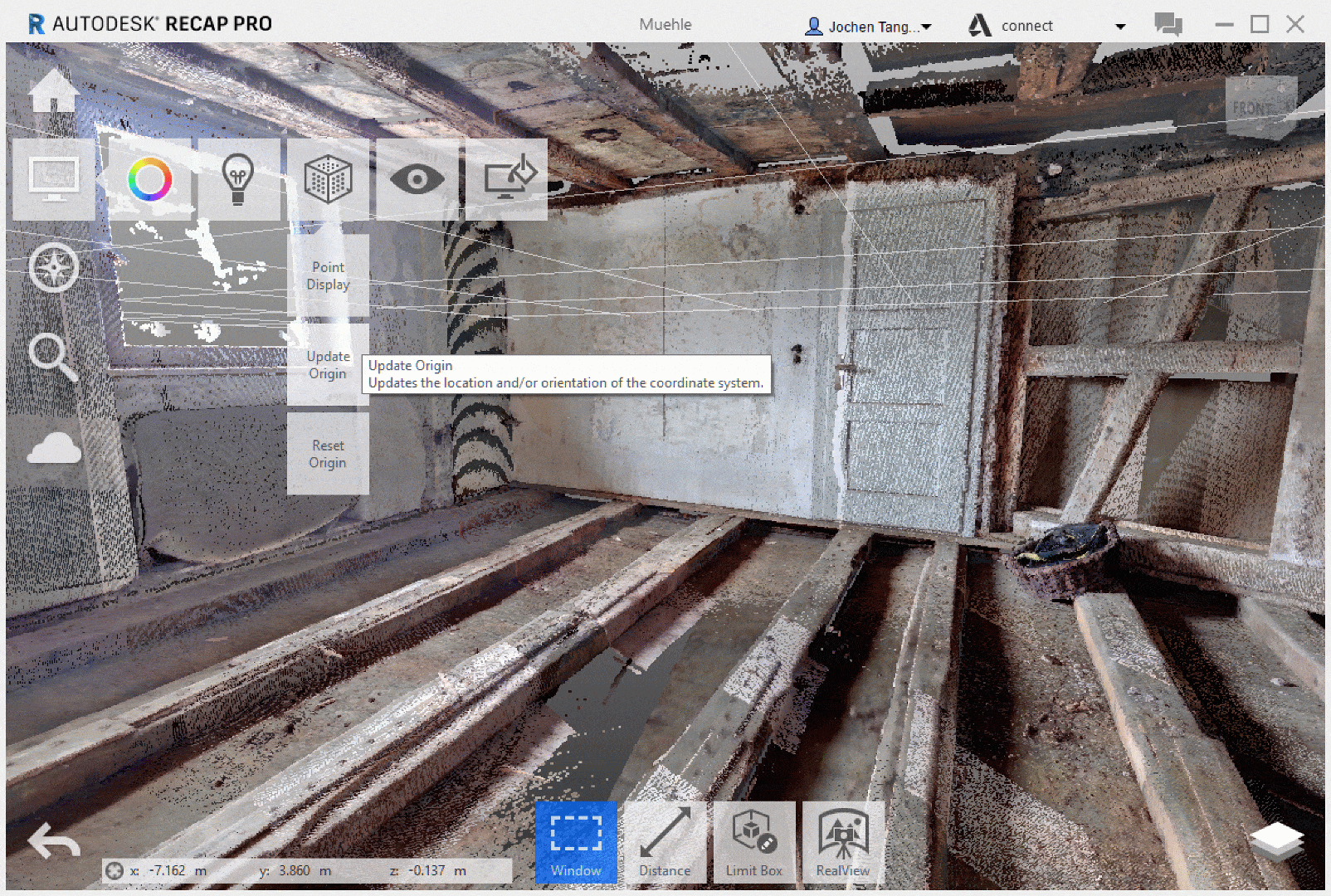
Task: Select the Distance measurement tool
Action: (x=665, y=842)
